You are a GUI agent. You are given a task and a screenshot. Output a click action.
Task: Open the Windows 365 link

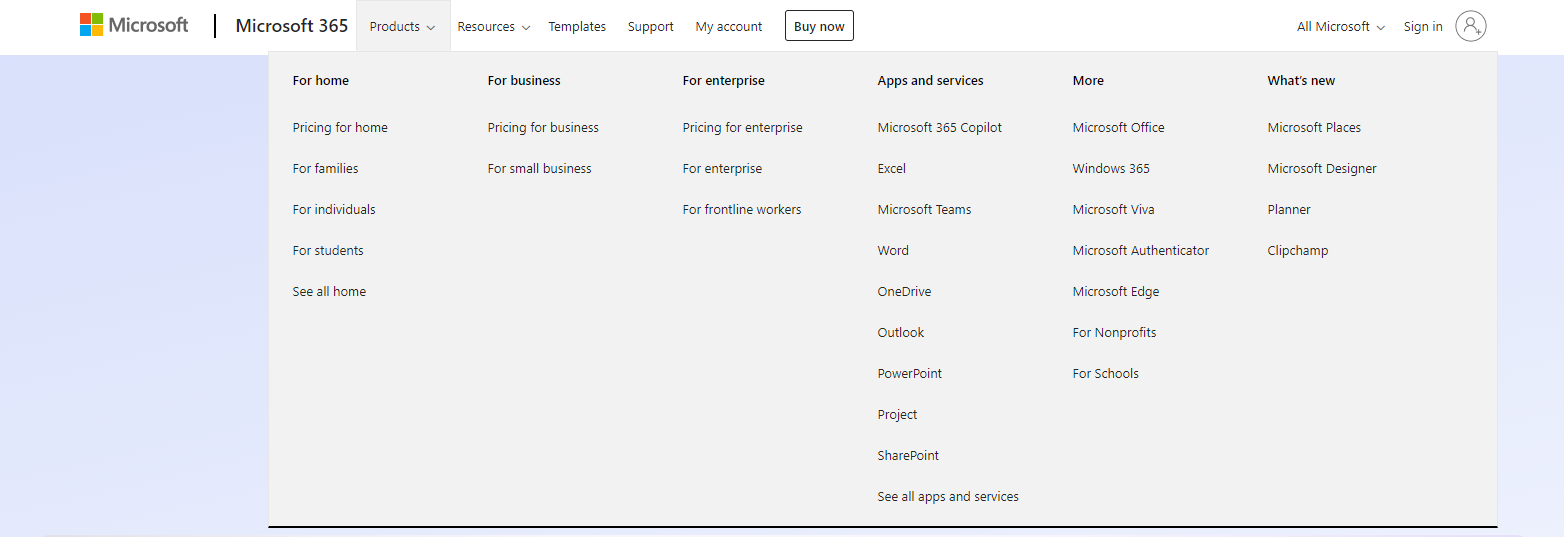point(1111,169)
